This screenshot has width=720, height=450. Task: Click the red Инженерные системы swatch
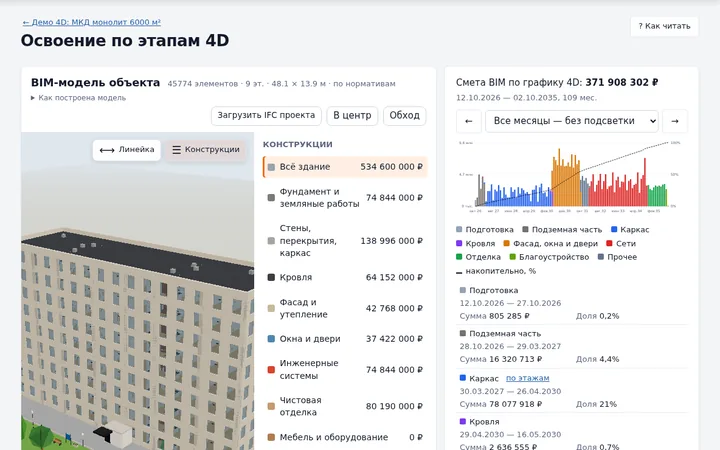pyautogui.click(x=271, y=370)
